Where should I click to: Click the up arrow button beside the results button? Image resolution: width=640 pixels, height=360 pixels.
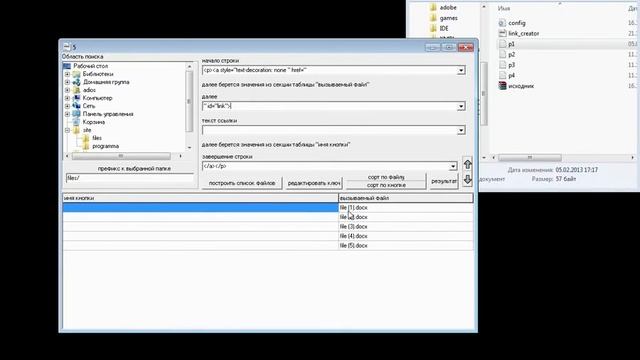coord(467,164)
